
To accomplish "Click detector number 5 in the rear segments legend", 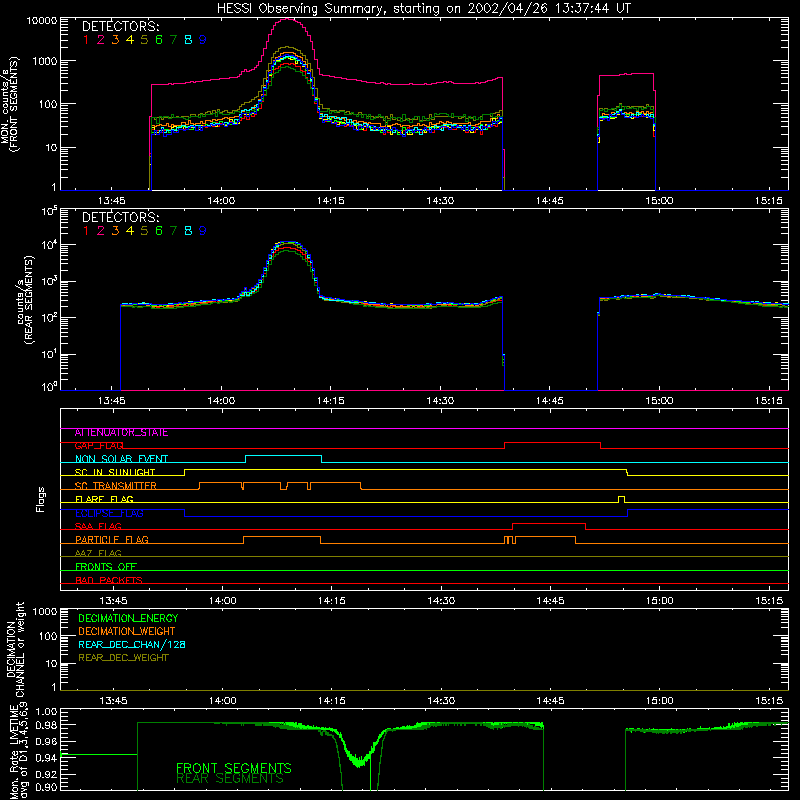I will coord(144,231).
